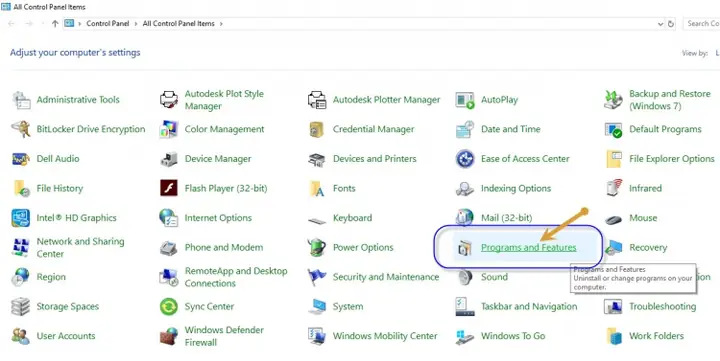
Task: Click the Autodesk Plot Style Manager icon
Action: (x=169, y=100)
